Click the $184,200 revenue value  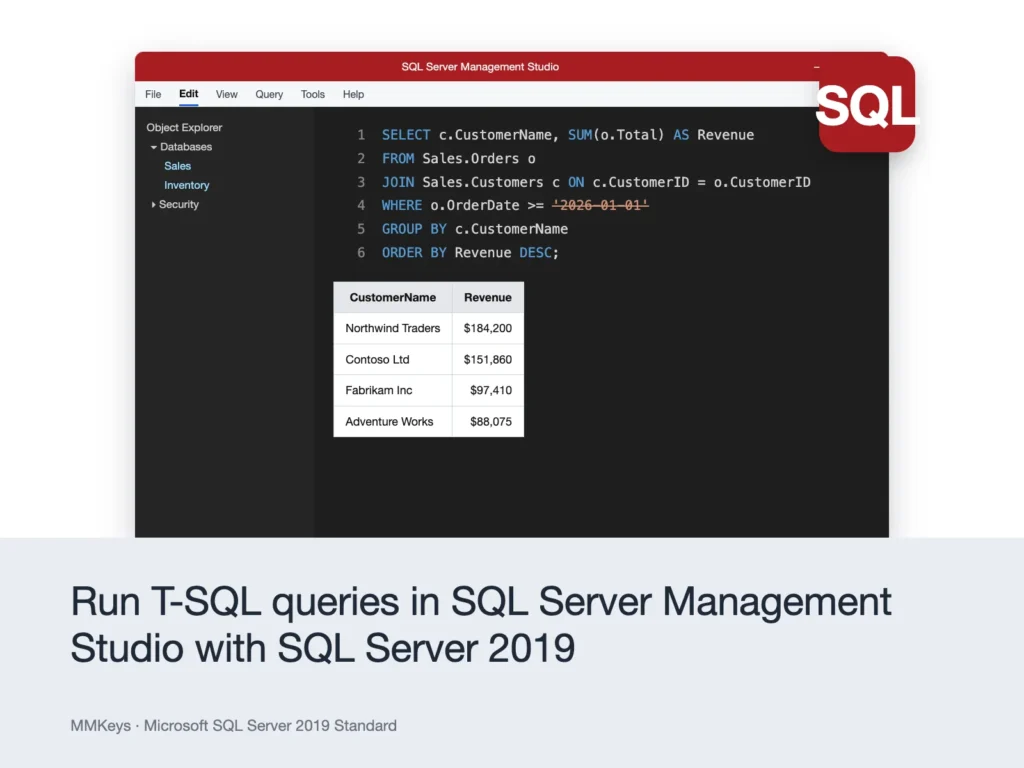pyautogui.click(x=488, y=328)
